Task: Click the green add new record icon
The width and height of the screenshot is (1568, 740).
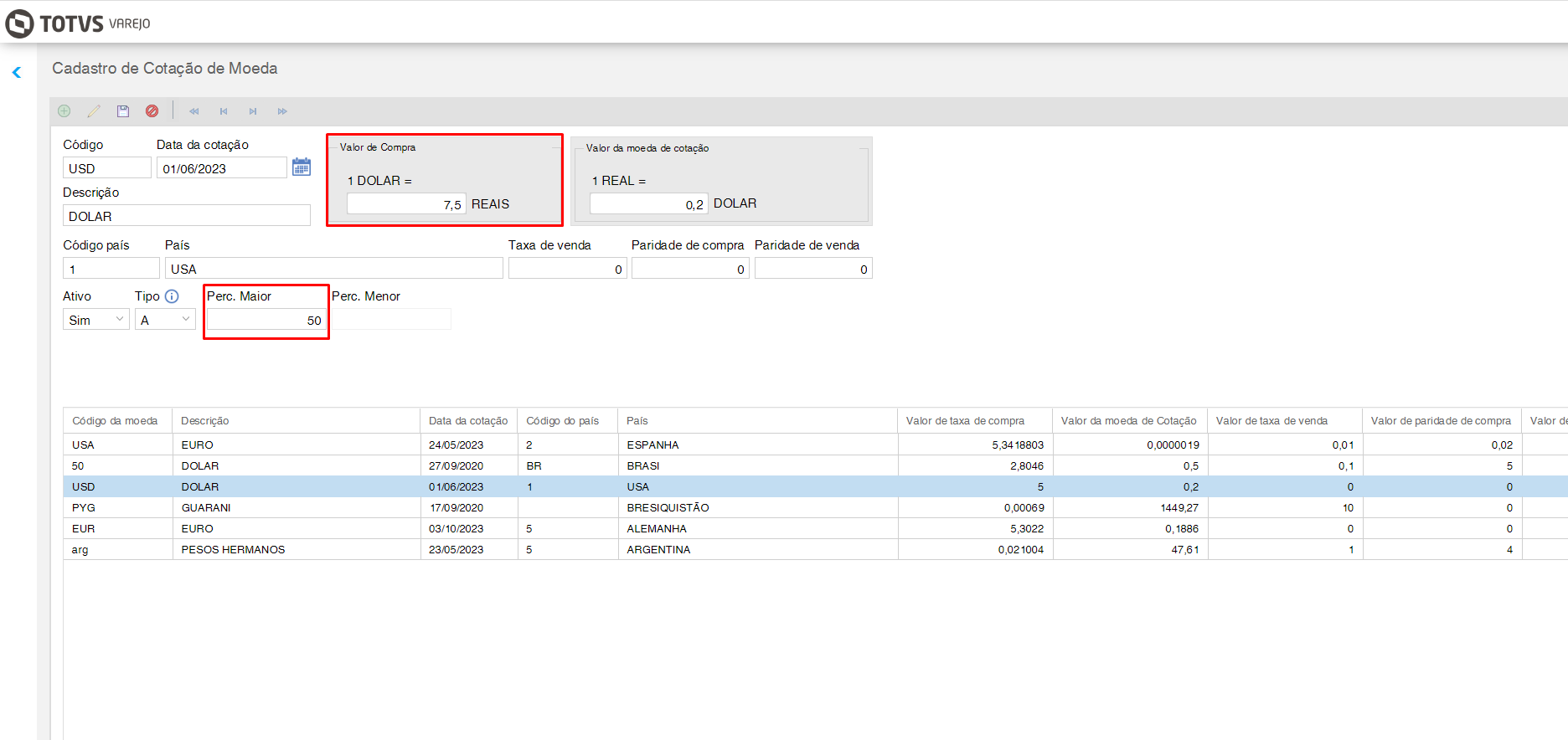Action: (x=64, y=110)
